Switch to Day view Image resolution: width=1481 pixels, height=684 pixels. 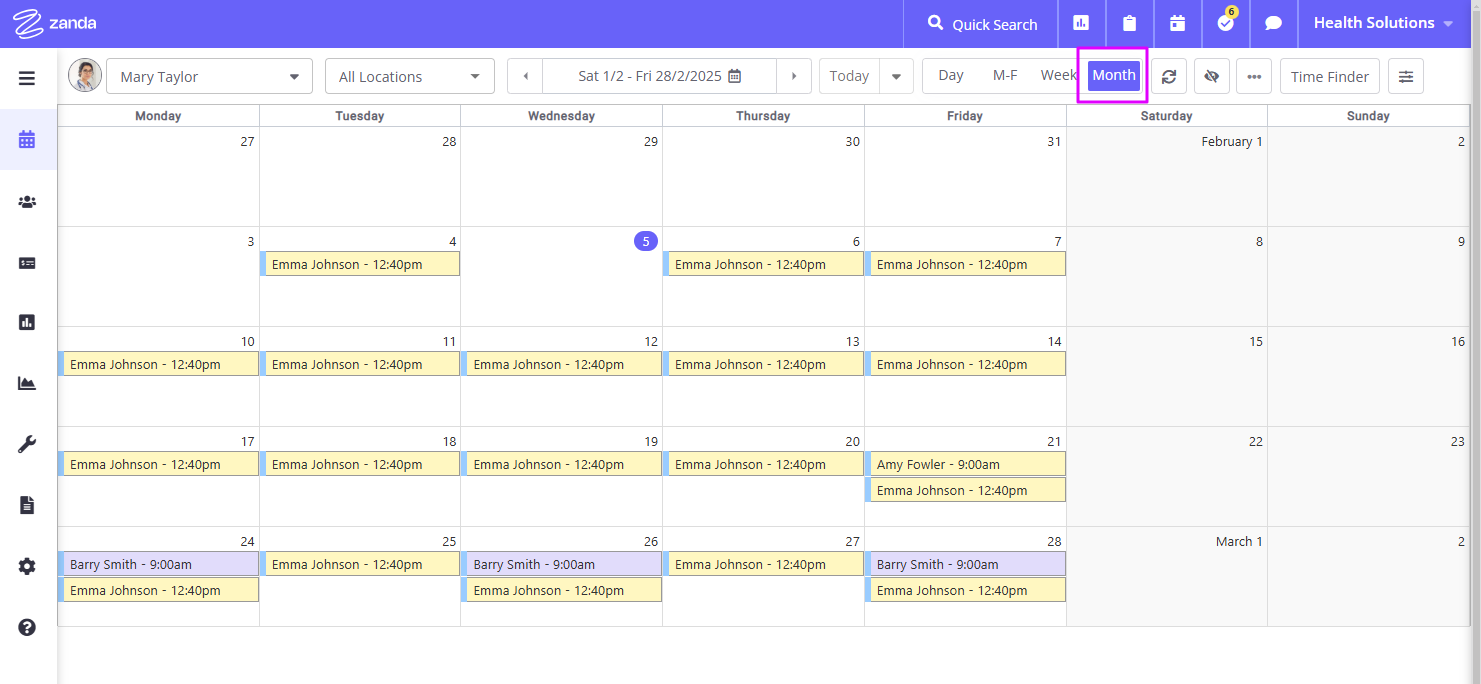coord(951,75)
